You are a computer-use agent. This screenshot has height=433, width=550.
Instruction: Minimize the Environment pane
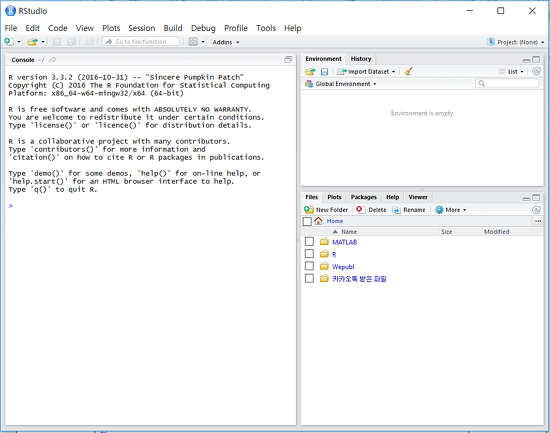point(526,60)
